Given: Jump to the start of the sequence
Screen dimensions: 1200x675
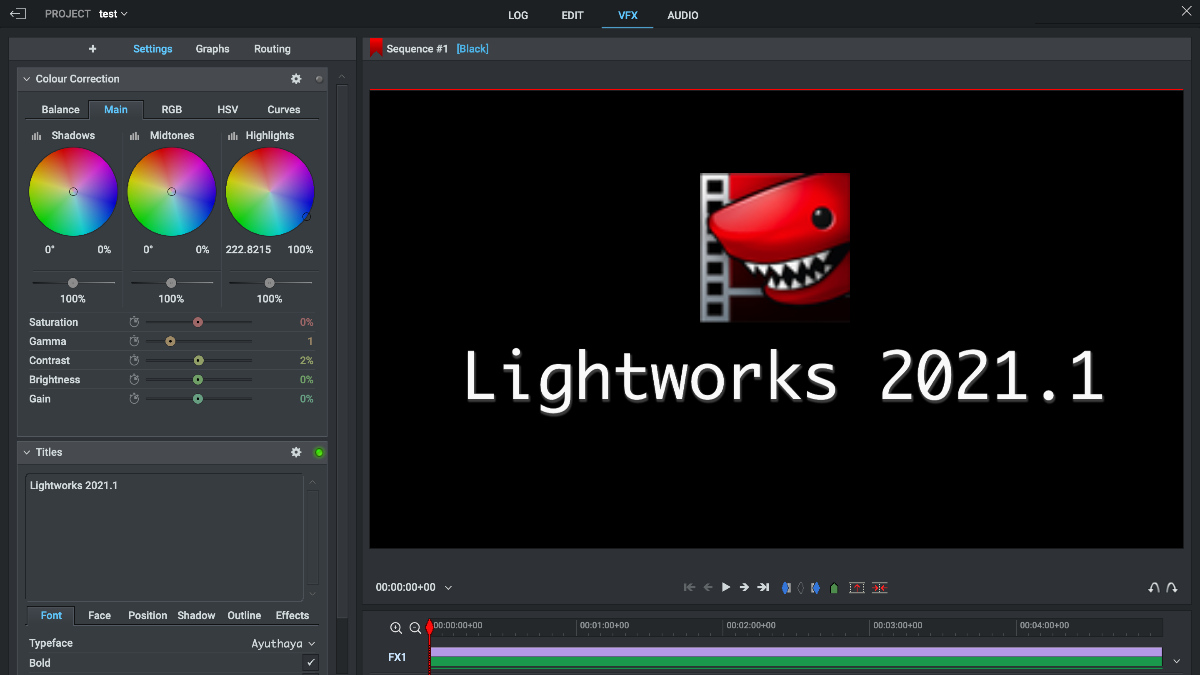Looking at the screenshot, I should 690,587.
